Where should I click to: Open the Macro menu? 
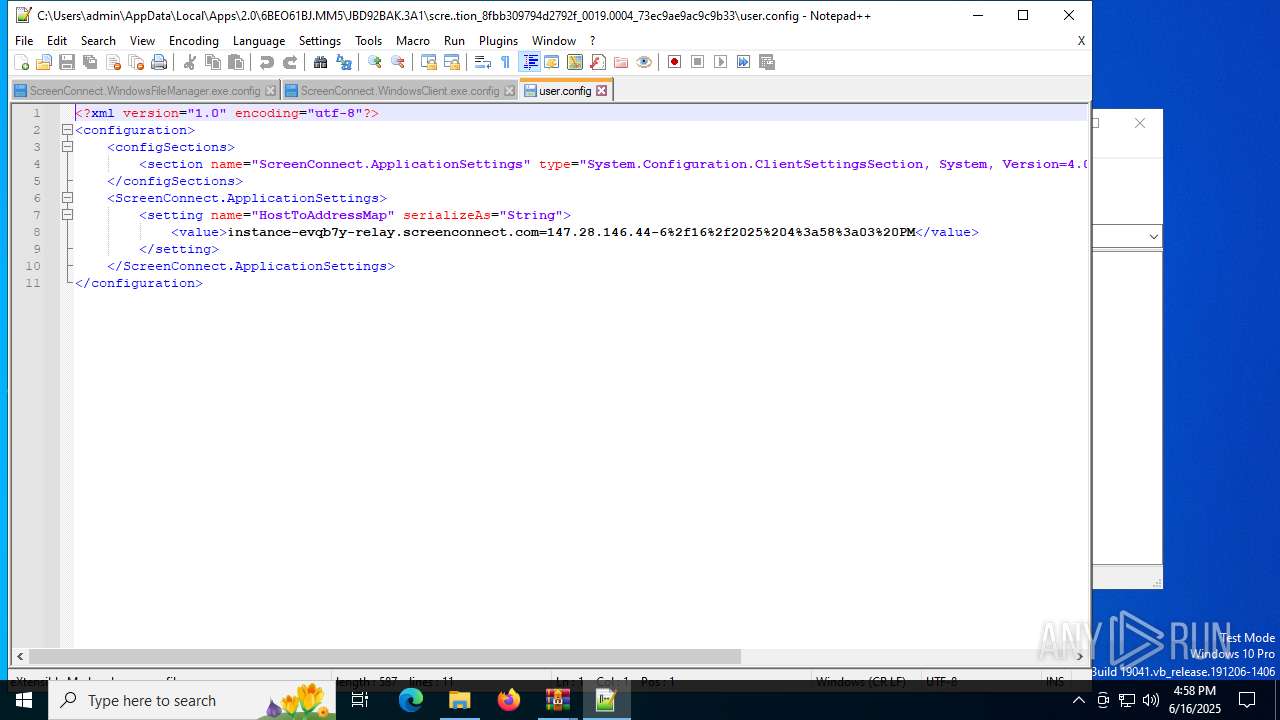(x=413, y=41)
